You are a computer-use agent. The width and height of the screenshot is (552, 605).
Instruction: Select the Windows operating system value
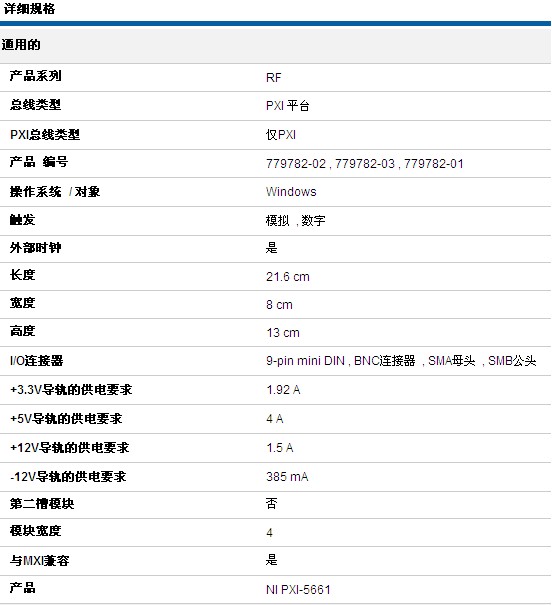click(x=291, y=192)
